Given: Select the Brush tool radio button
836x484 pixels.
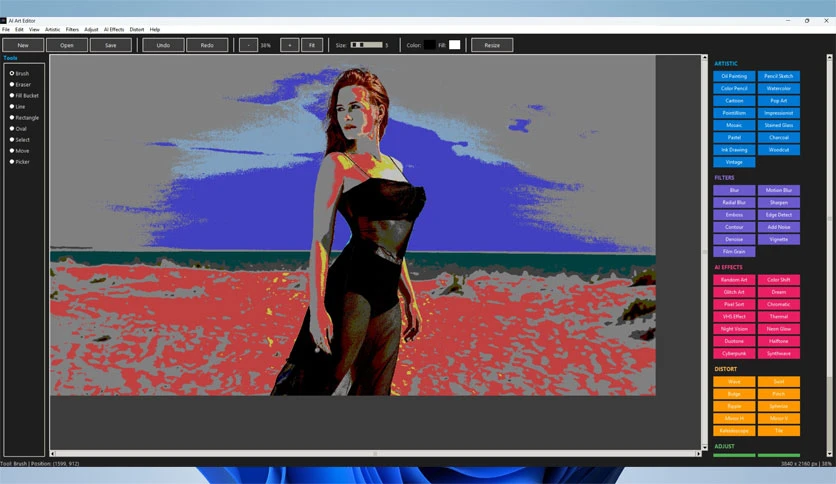Looking at the screenshot, I should pos(12,73).
